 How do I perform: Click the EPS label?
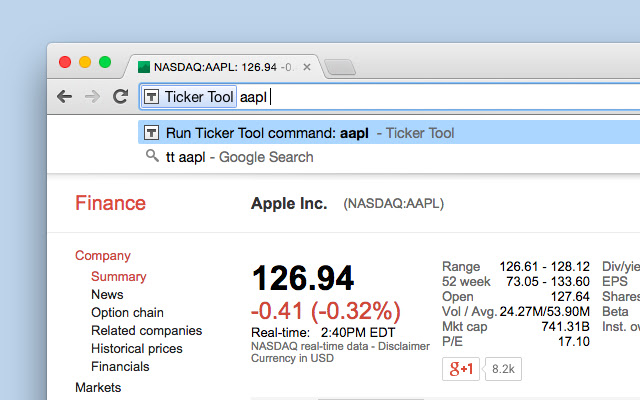click(615, 282)
